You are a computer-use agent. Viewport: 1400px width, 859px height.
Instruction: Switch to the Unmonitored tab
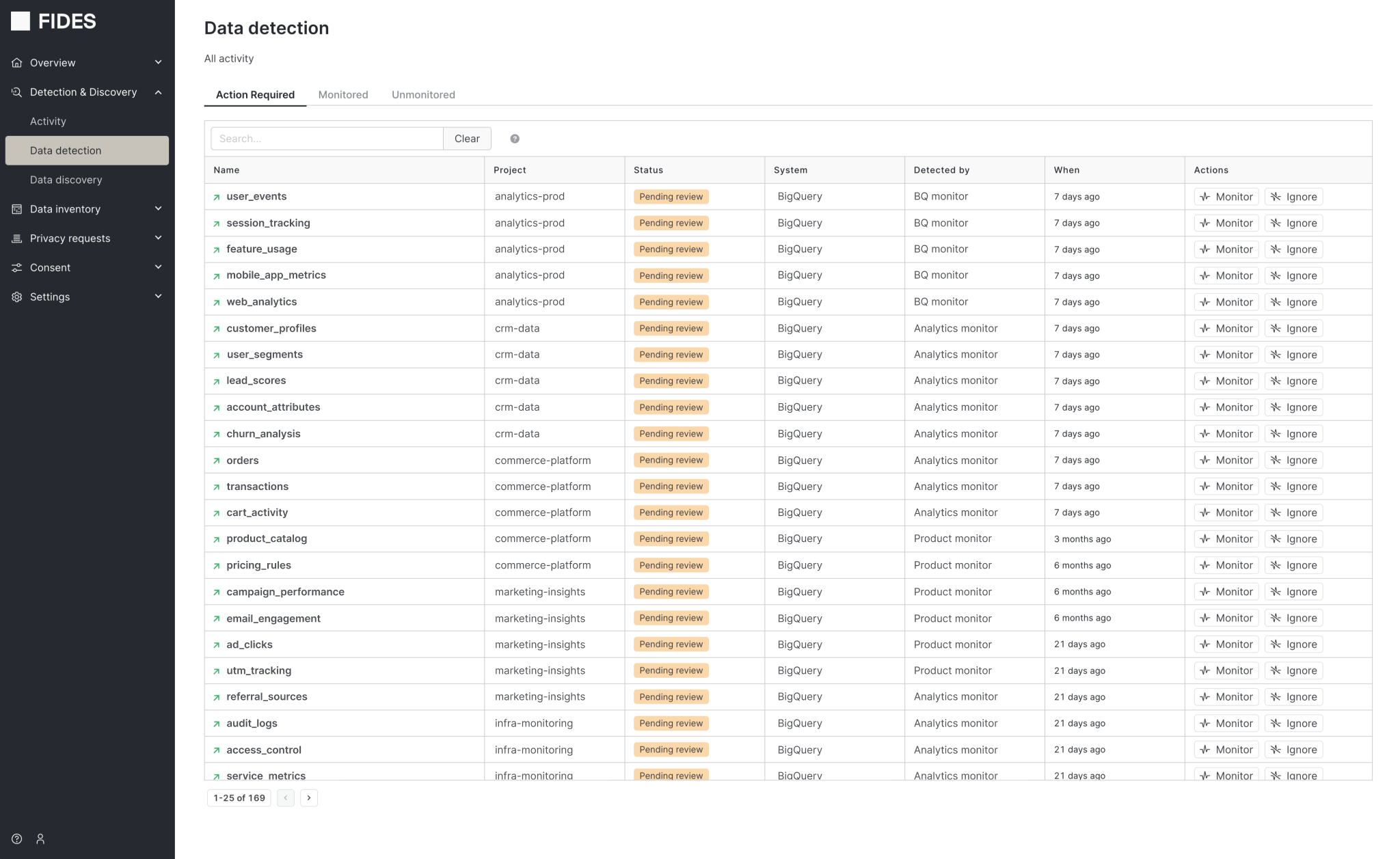pos(423,94)
